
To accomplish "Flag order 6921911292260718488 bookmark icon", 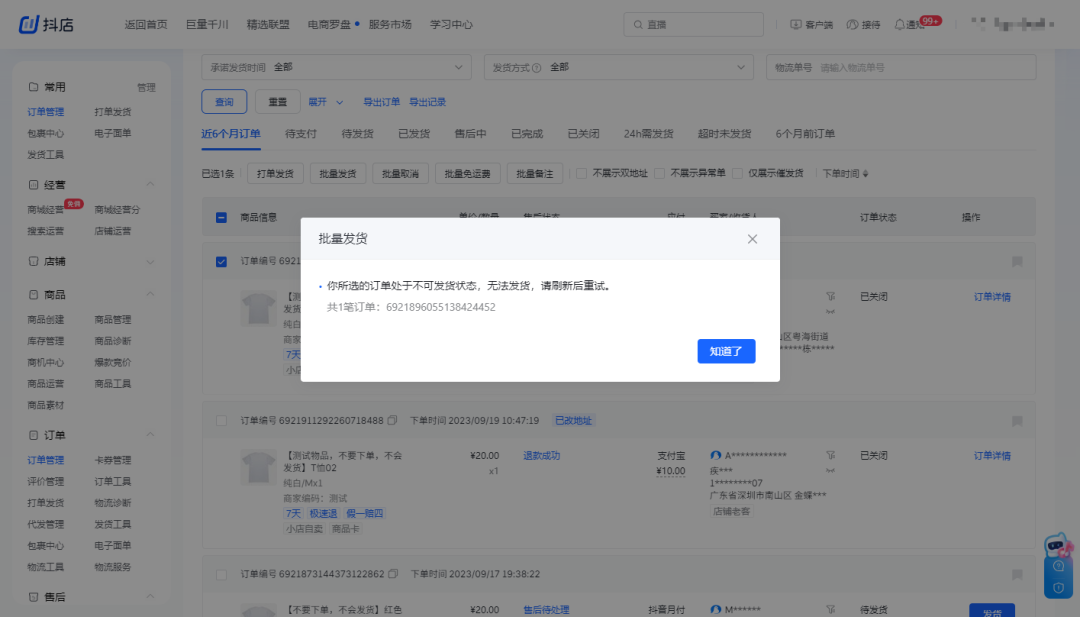I will tap(1017, 421).
